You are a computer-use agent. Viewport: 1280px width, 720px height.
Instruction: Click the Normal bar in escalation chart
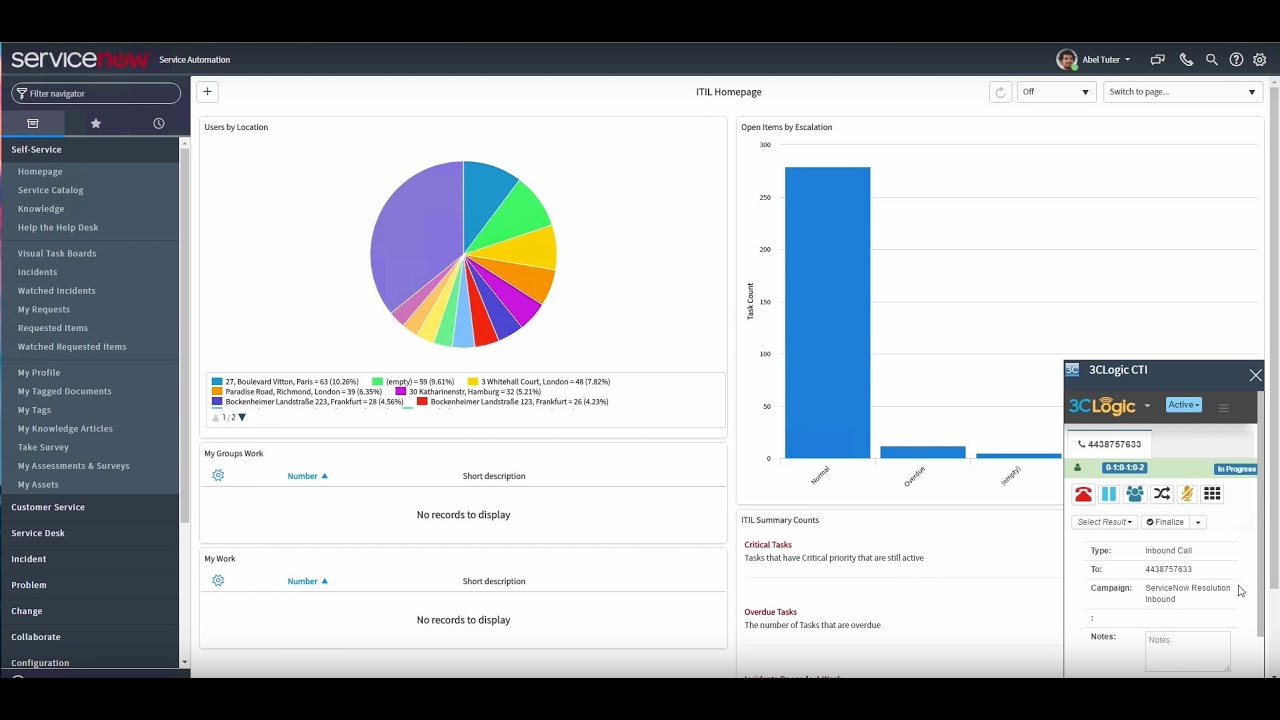(827, 313)
